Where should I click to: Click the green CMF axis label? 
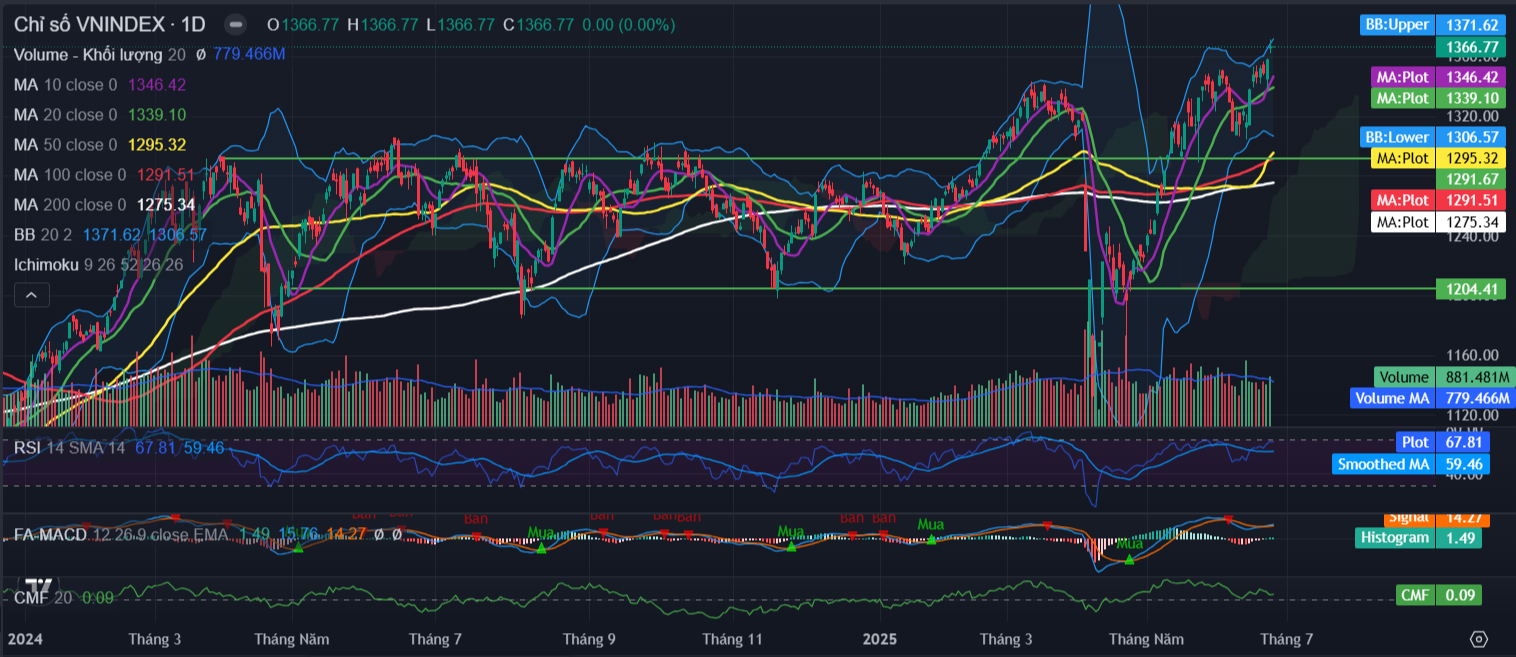click(1415, 596)
